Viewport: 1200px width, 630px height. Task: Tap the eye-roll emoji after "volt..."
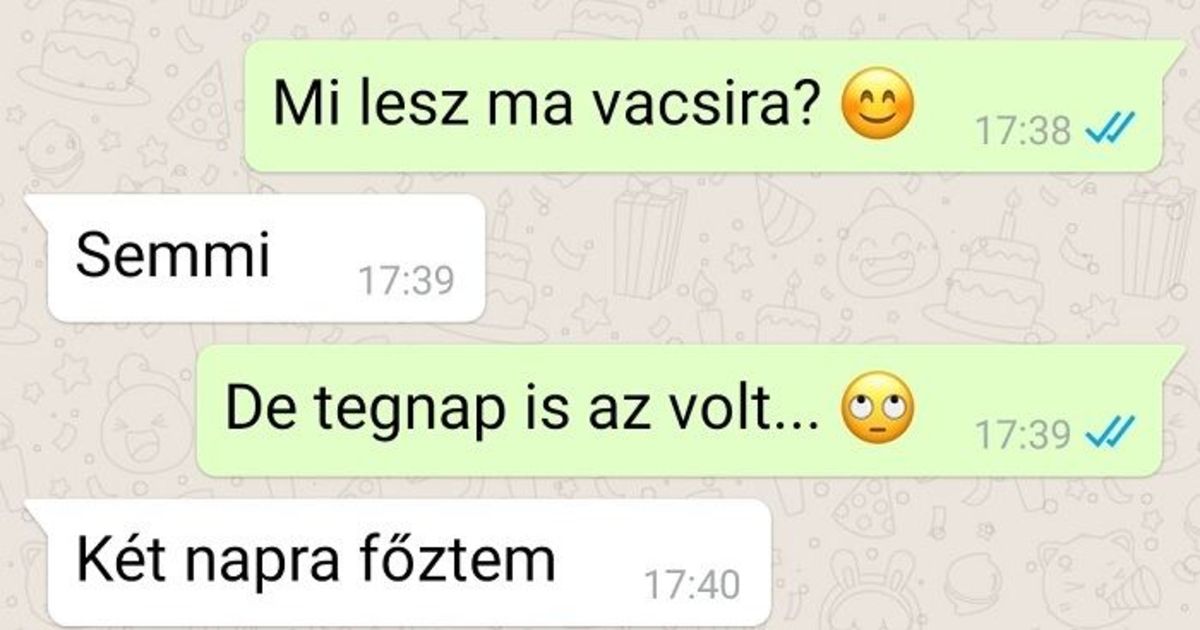click(878, 413)
